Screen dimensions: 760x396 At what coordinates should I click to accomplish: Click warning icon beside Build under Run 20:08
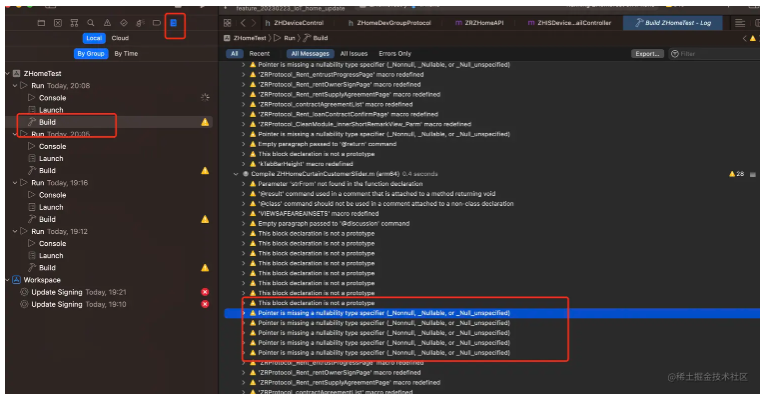click(205, 122)
